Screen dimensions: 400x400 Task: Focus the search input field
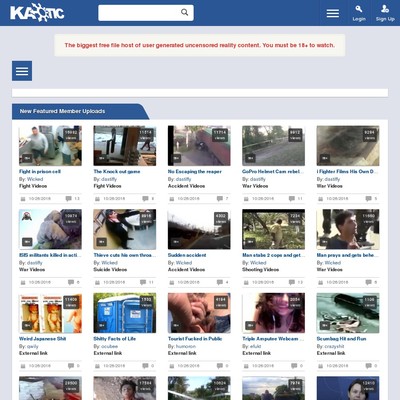coord(140,13)
